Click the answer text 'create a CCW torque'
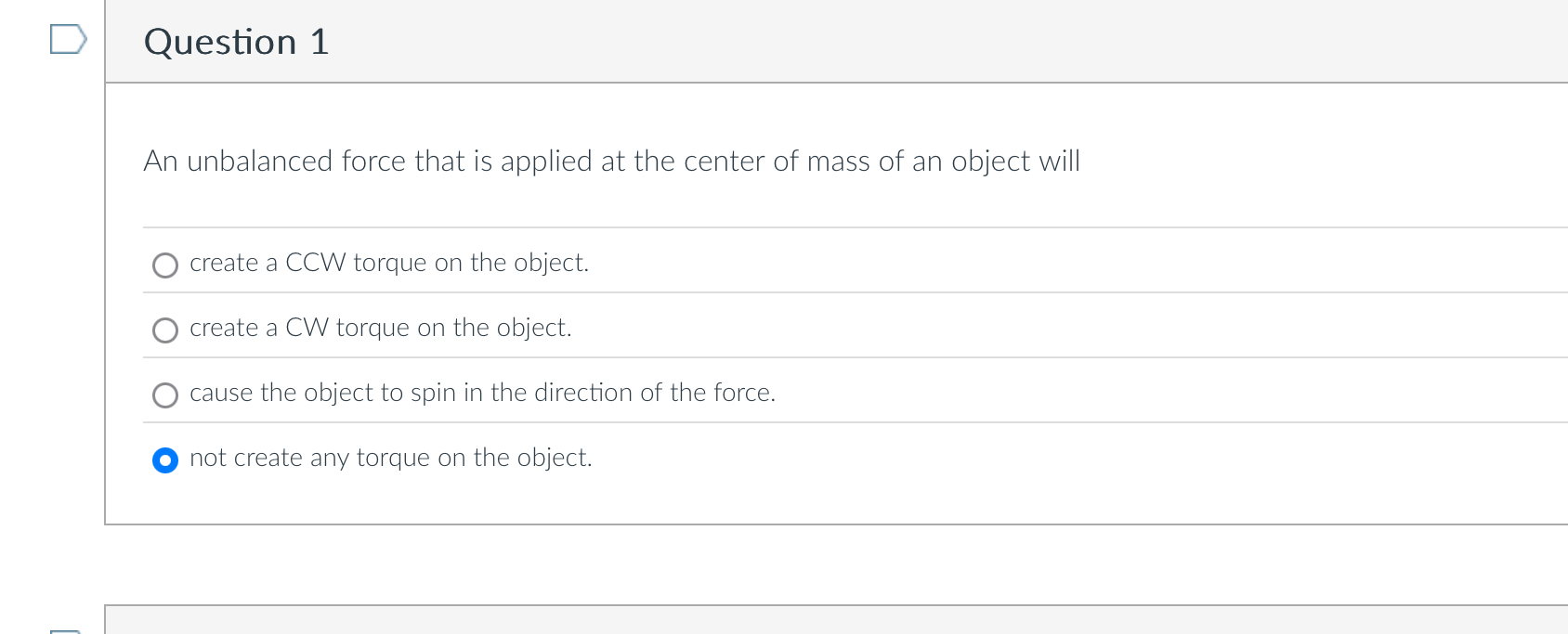The image size is (1568, 634). [x=388, y=263]
